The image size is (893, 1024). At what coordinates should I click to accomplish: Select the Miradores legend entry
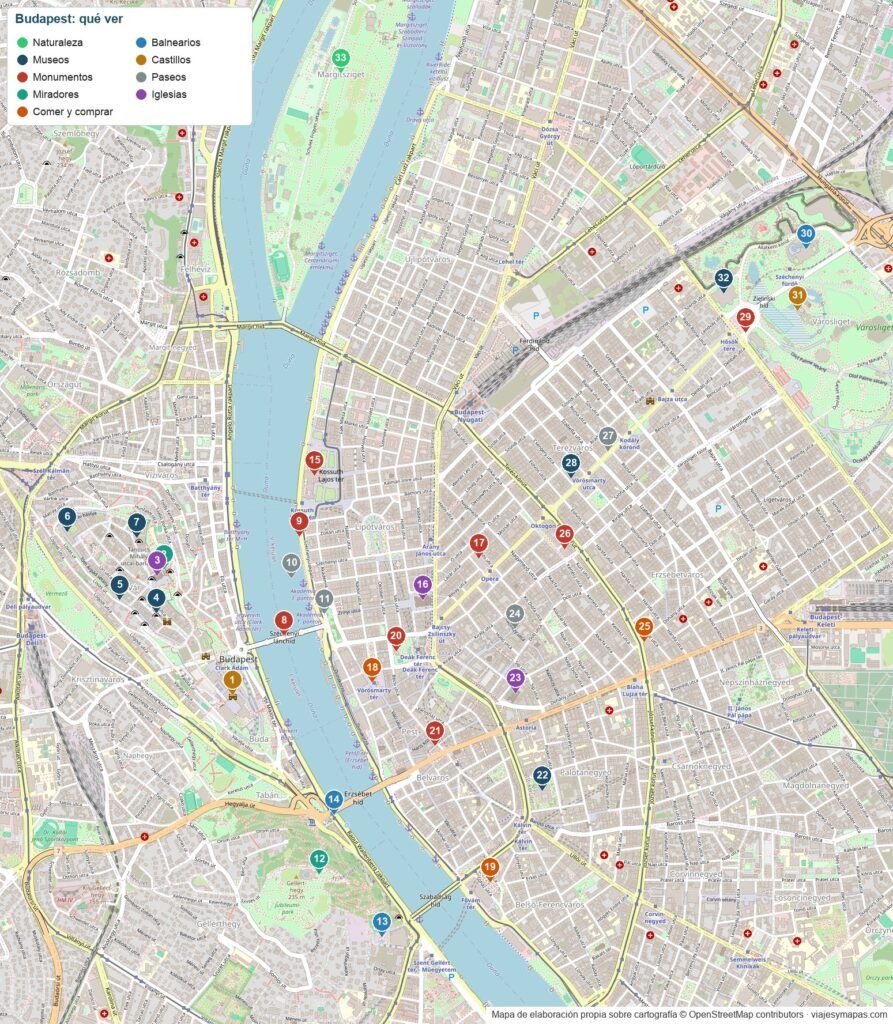(48, 94)
